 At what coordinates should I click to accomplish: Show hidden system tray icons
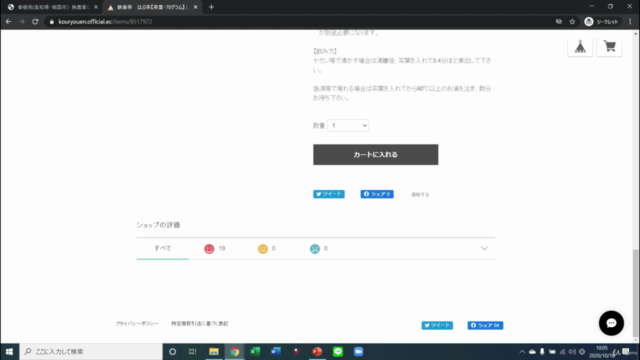pos(522,351)
